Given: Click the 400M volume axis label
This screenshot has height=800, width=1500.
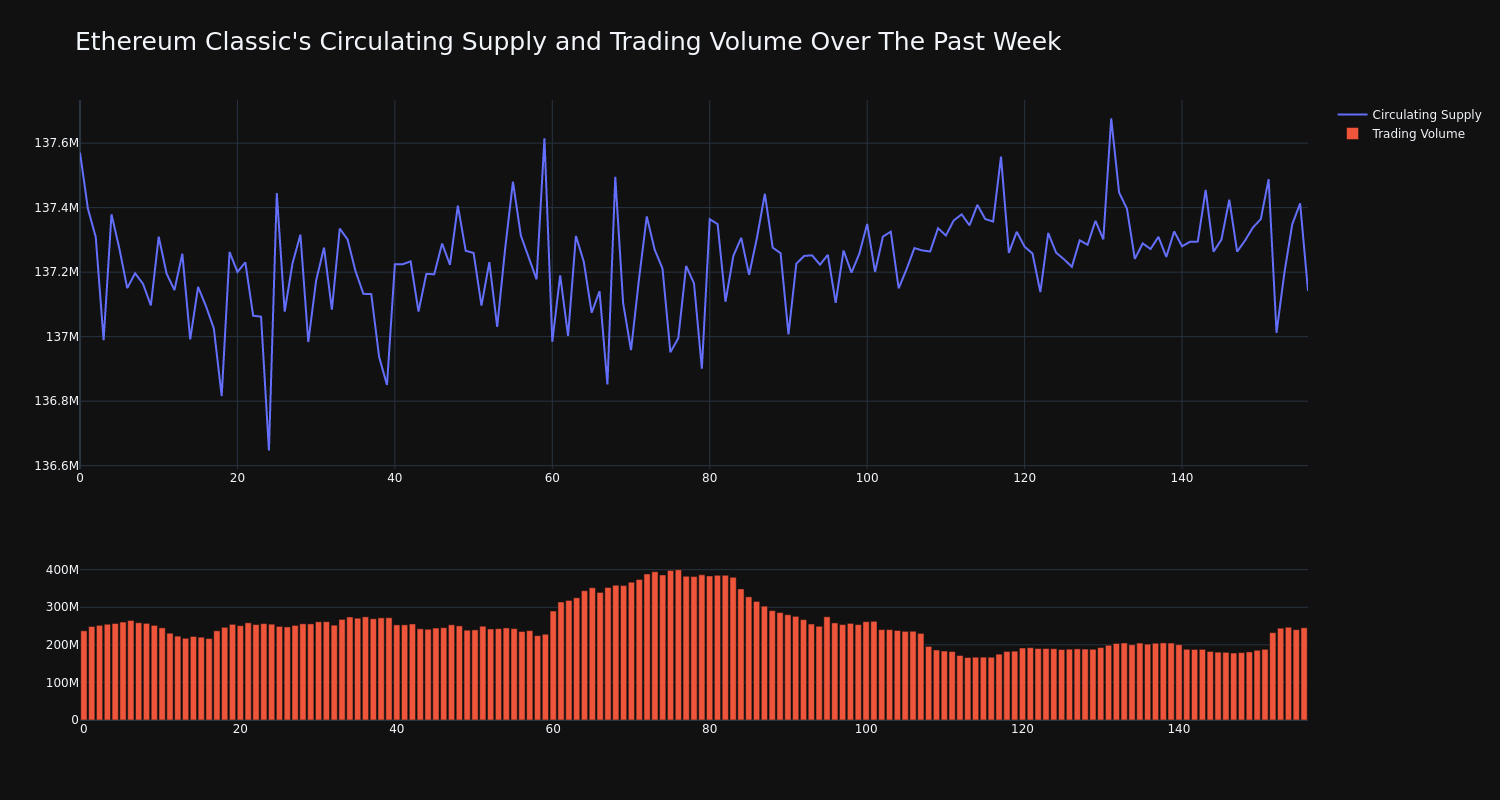Looking at the screenshot, I should tap(62, 570).
